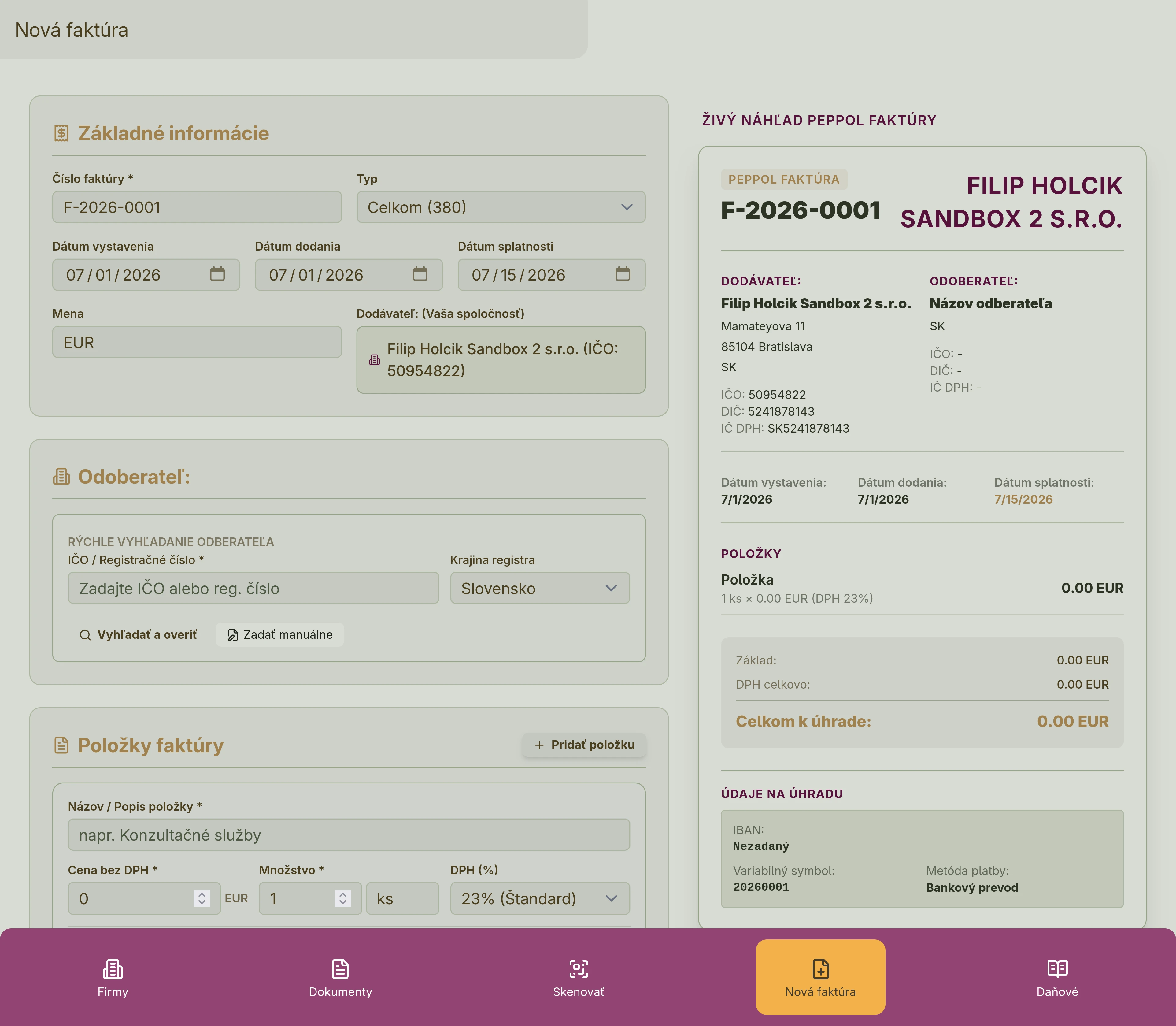The width and height of the screenshot is (1176, 1026).
Task: Click the receipt icon beside Základné informácie
Action: click(61, 133)
